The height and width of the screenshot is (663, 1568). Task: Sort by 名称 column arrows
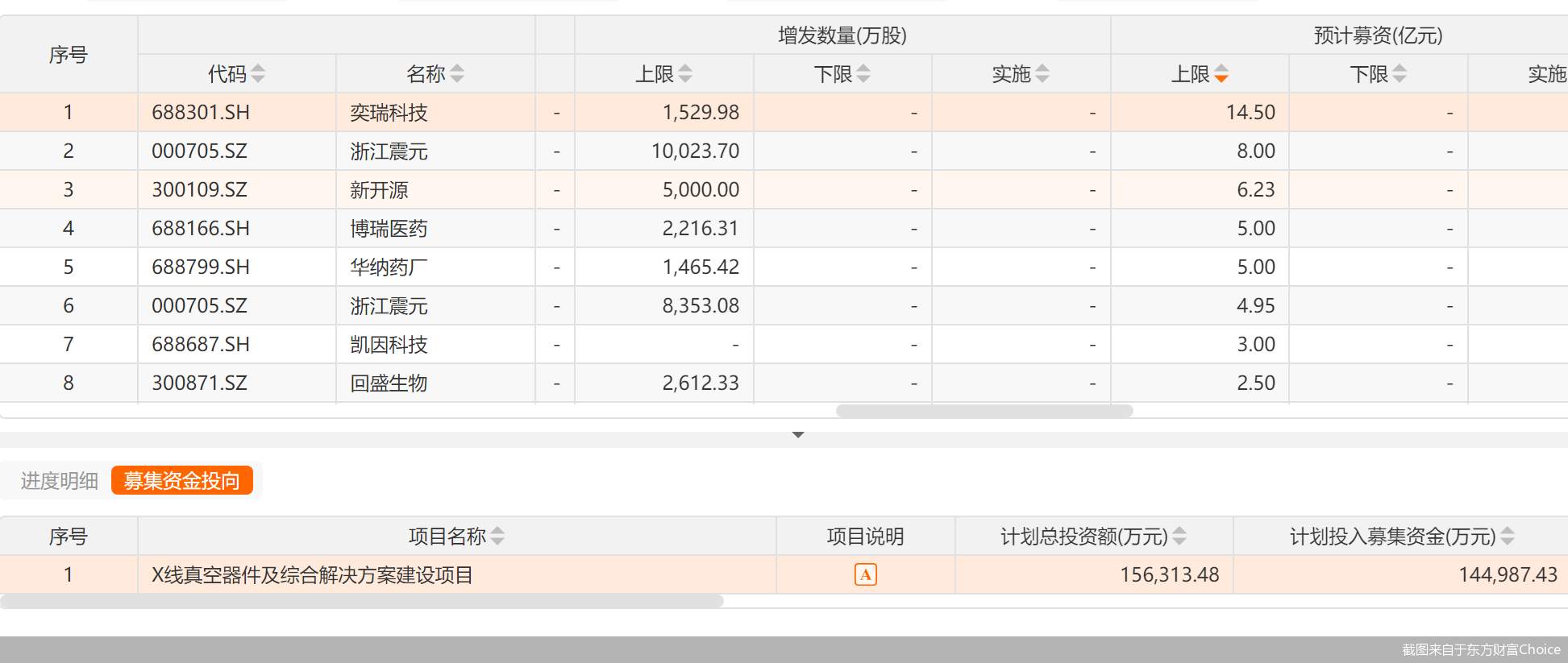tap(457, 74)
